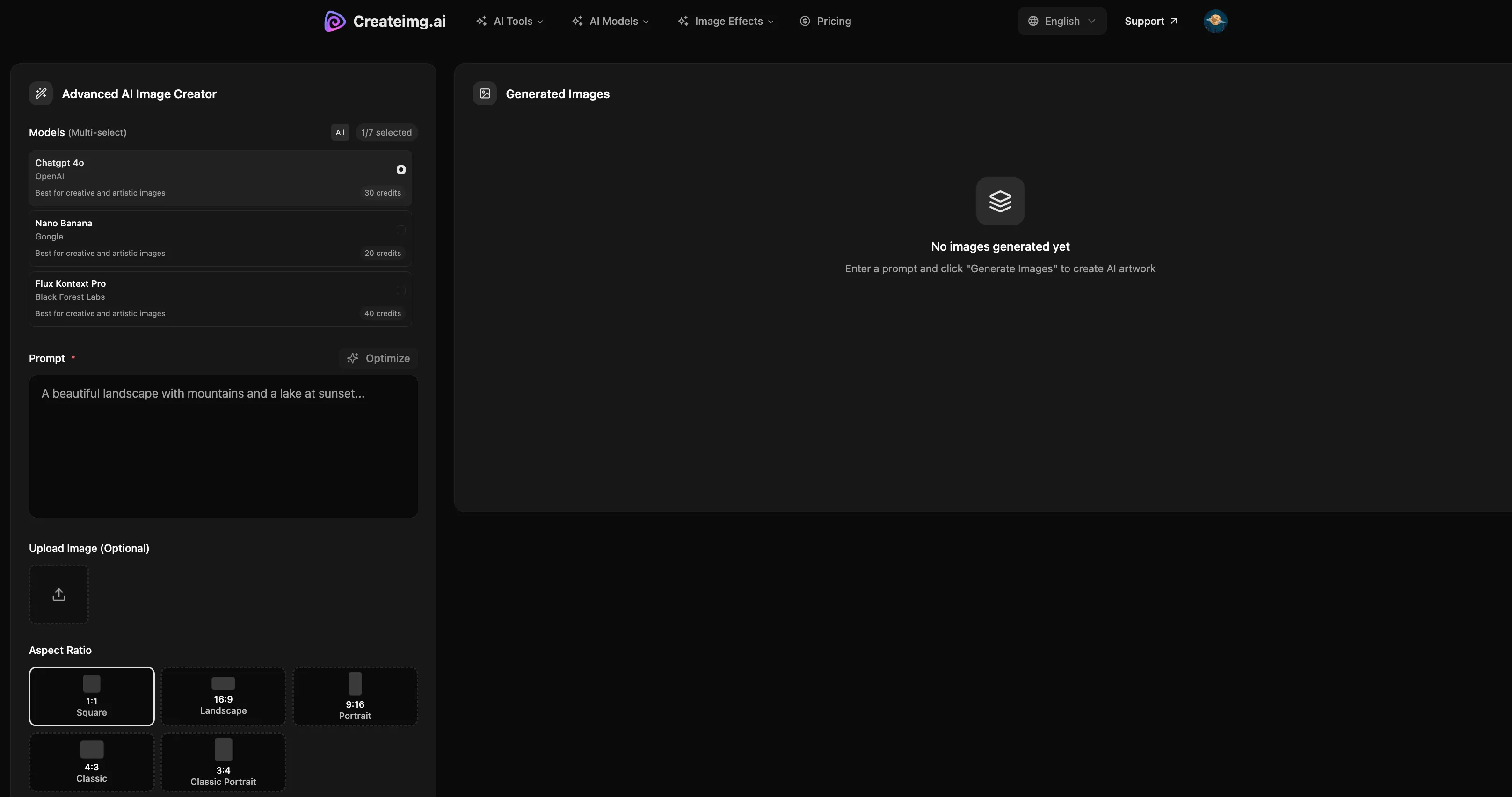Deselect the Chatgpt 4o model checkbox
Image resolution: width=1512 pixels, height=797 pixels.
pyautogui.click(x=401, y=170)
